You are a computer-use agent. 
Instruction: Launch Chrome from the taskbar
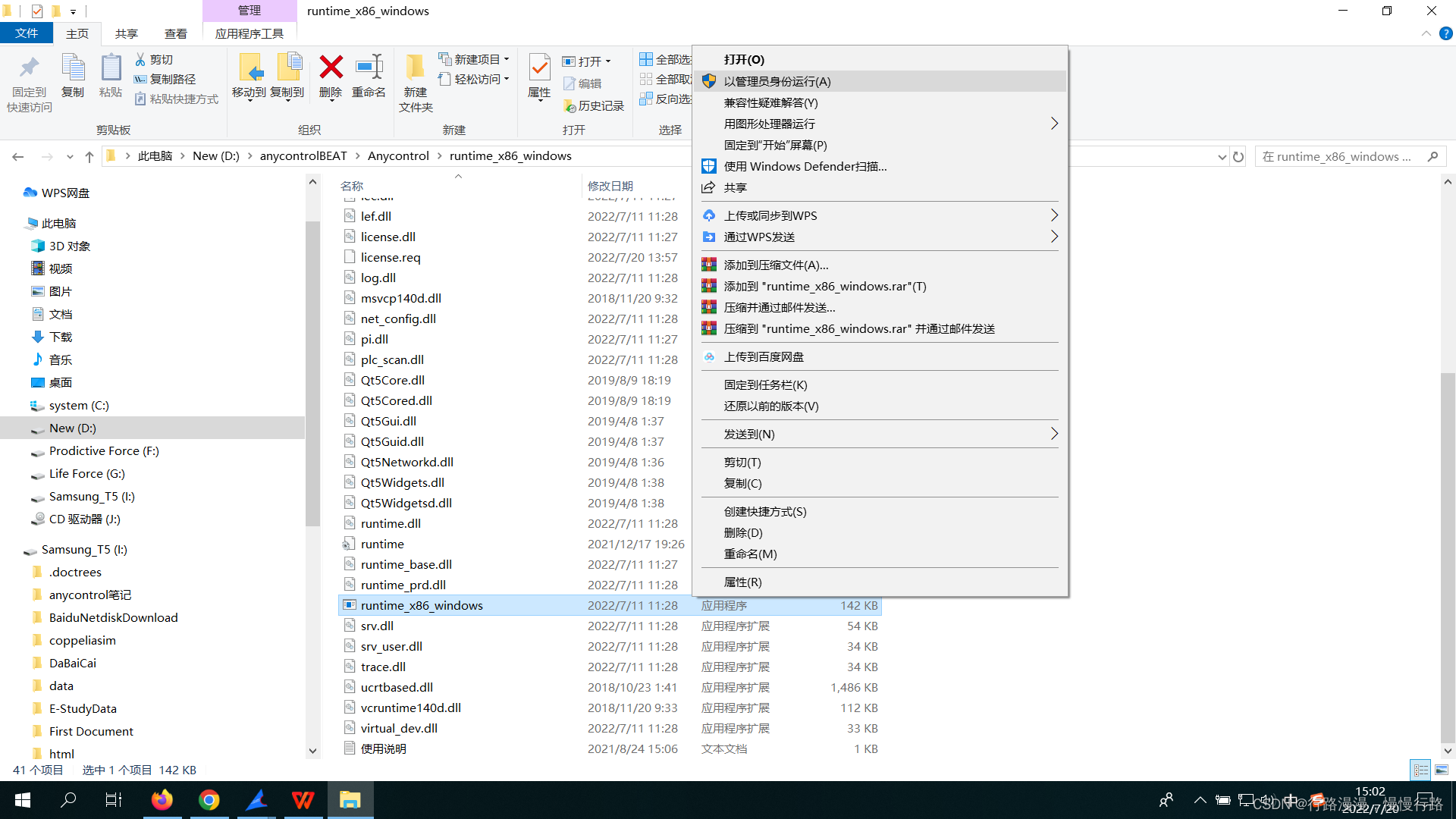[209, 800]
